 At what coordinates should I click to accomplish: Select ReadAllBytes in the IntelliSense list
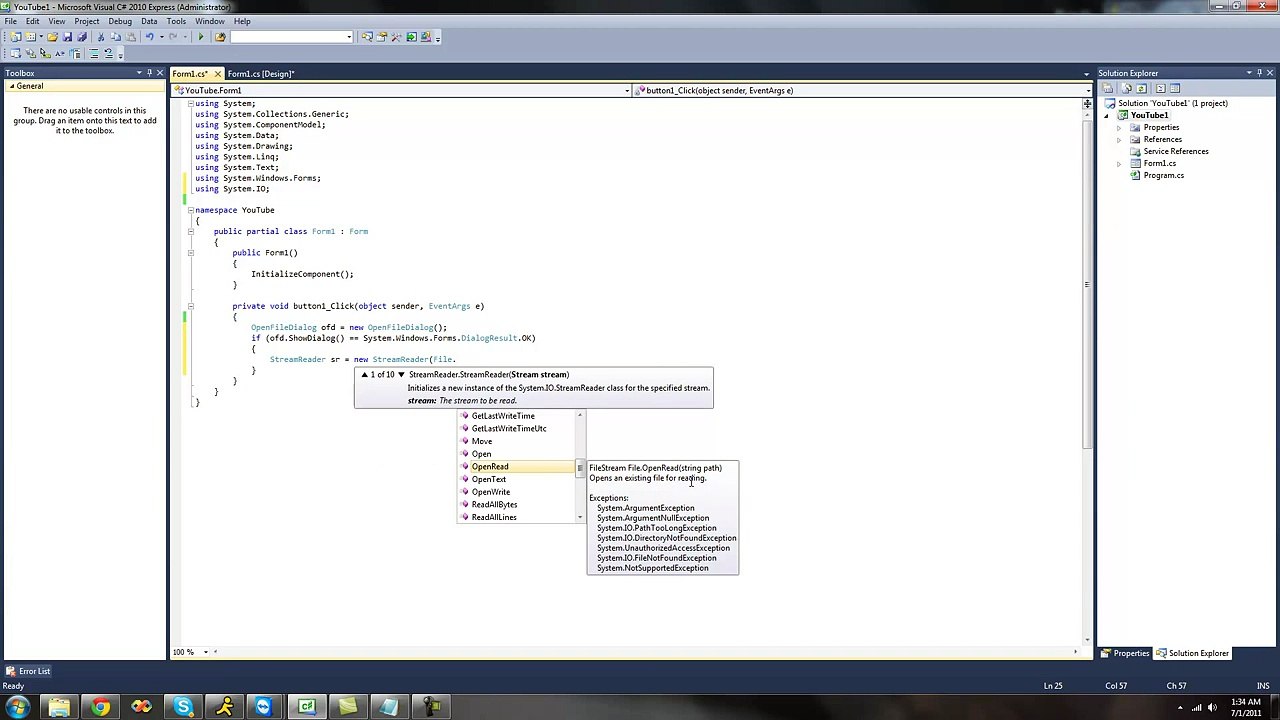coord(517,505)
